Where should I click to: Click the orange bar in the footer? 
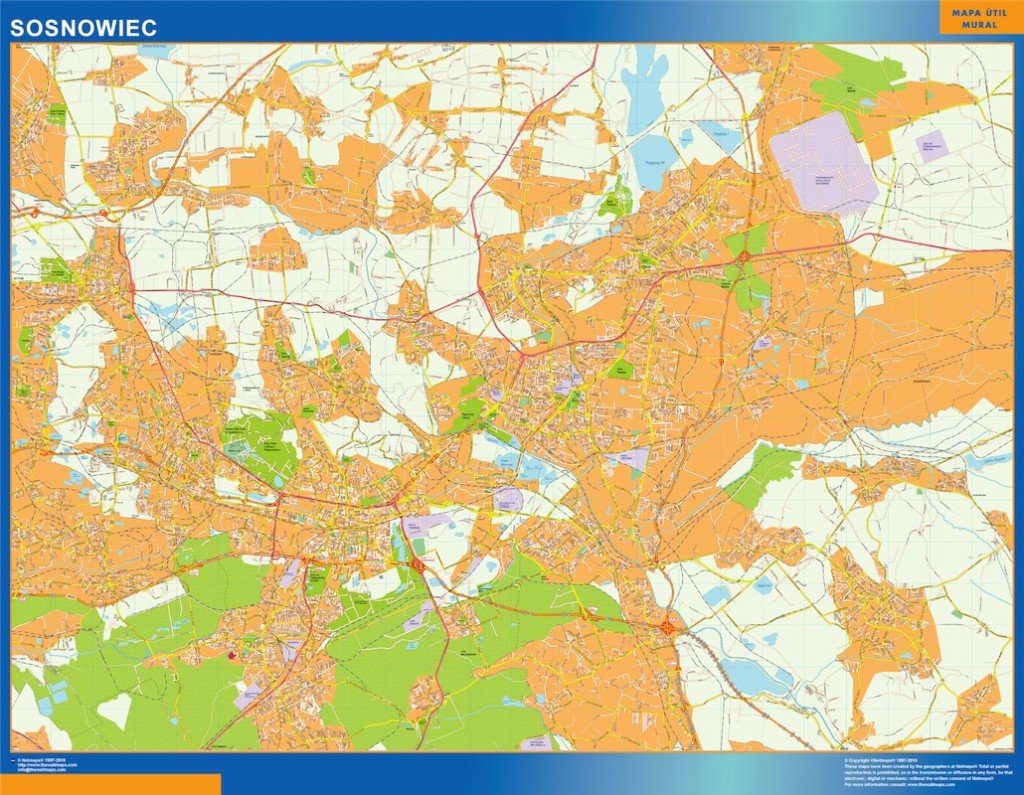click(x=110, y=784)
